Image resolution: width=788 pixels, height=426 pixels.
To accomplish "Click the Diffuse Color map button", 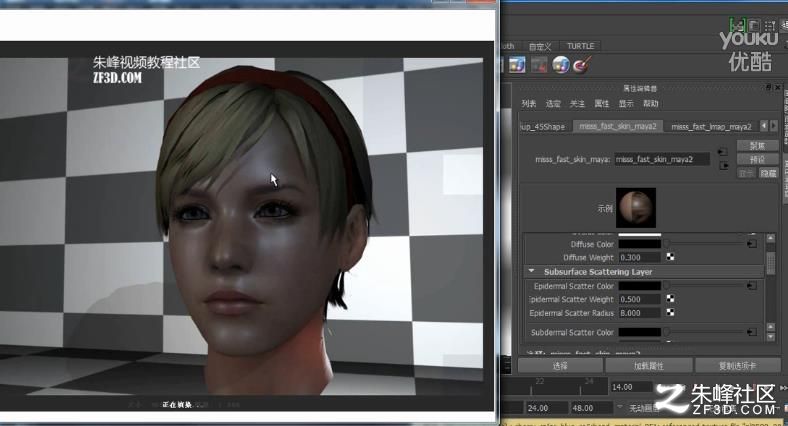I will coord(752,244).
